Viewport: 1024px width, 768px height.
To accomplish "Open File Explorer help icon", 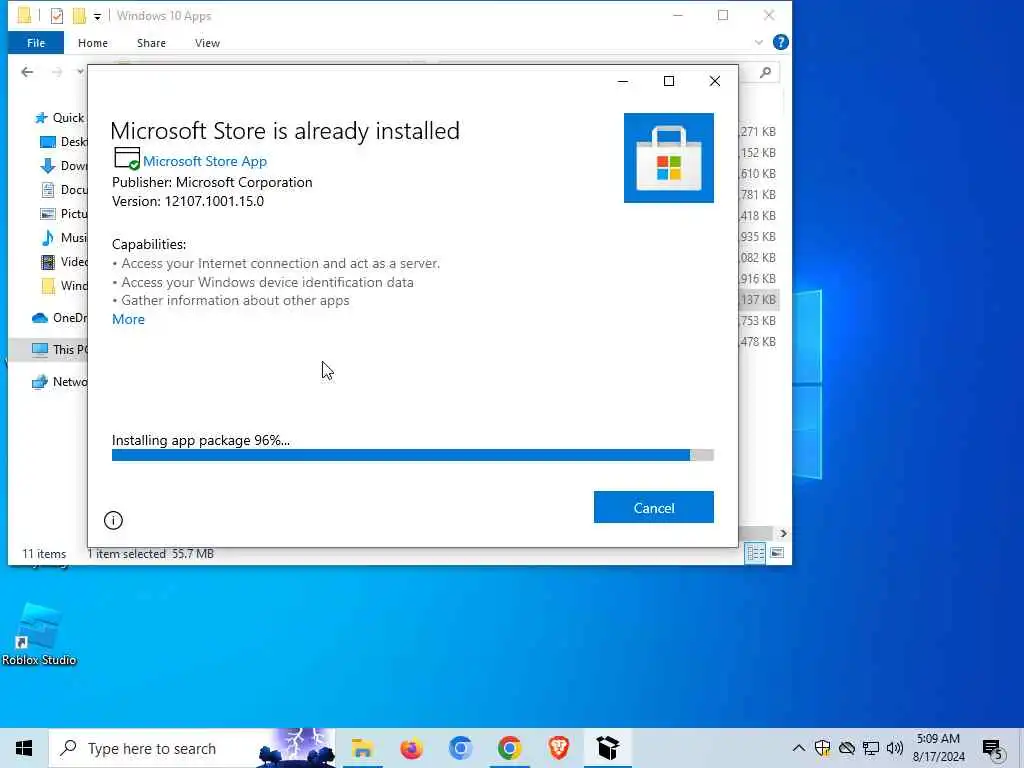I will [x=780, y=42].
